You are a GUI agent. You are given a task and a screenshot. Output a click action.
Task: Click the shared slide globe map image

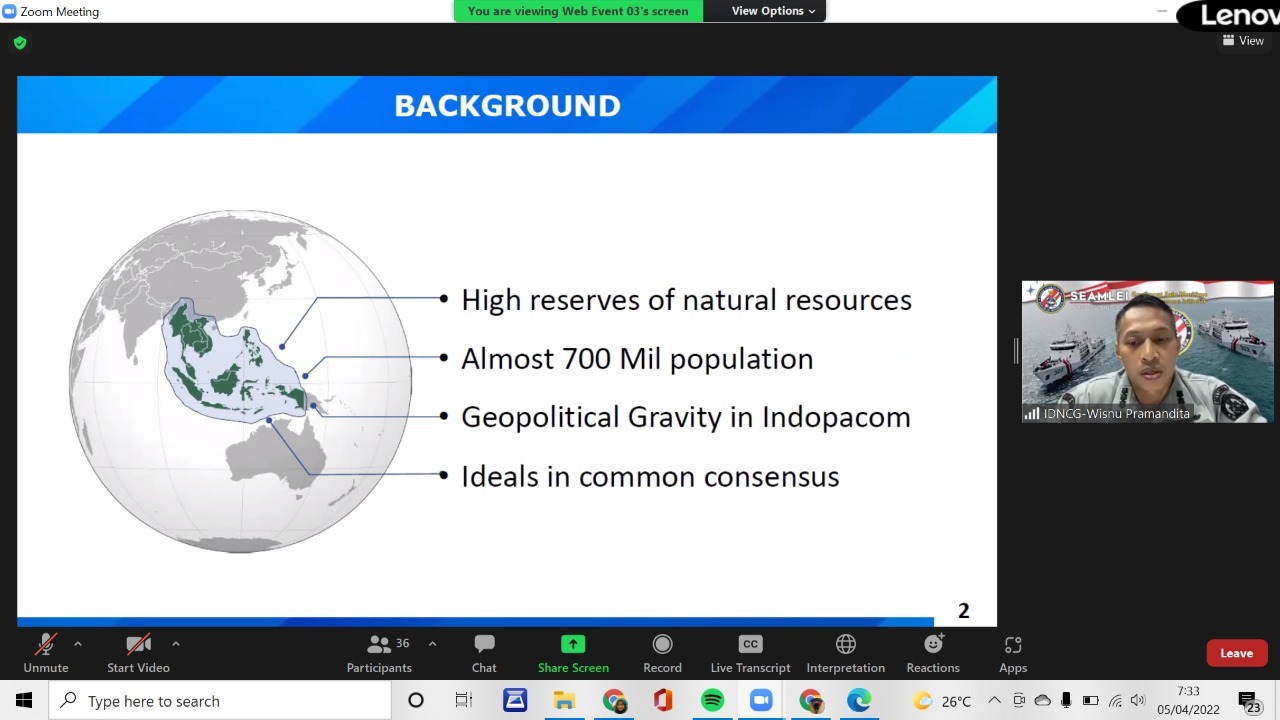tap(241, 381)
